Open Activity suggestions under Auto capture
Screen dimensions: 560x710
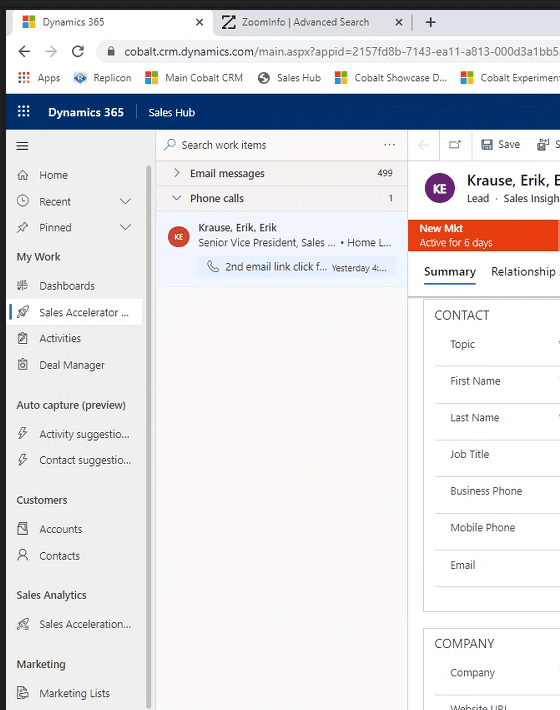[x=75, y=434]
